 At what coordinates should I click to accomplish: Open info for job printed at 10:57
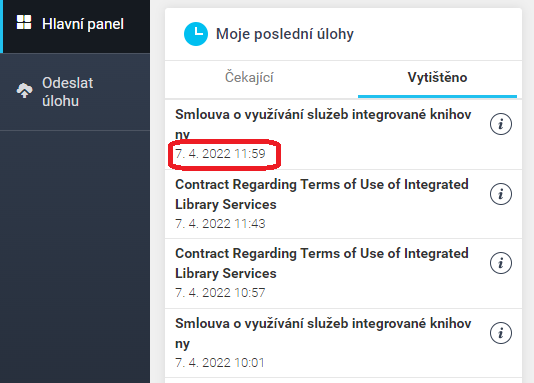[x=501, y=263]
